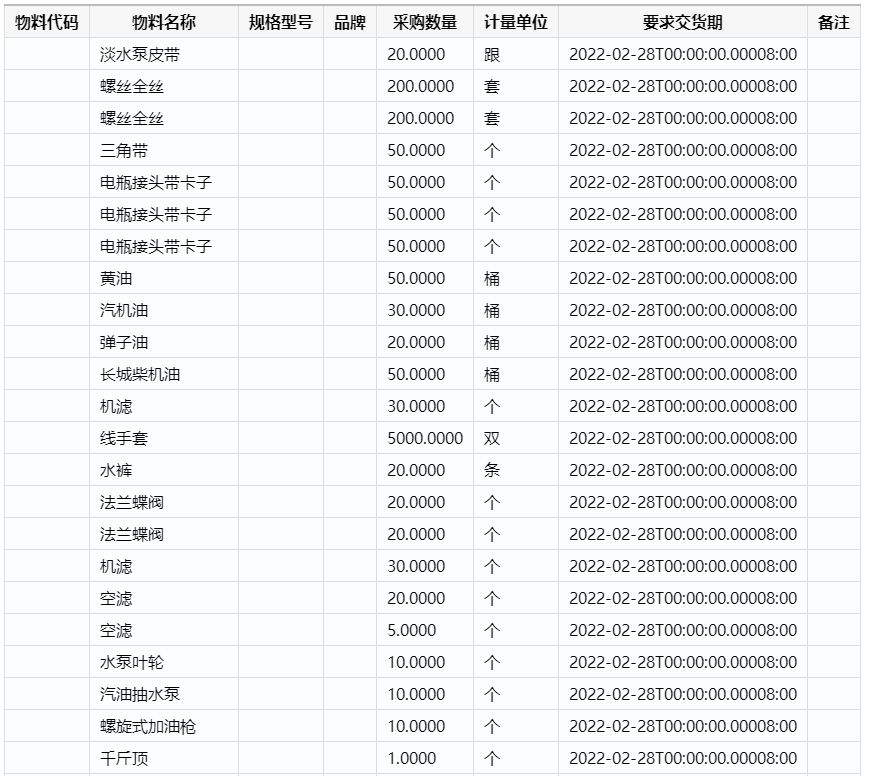Select the 30.0000 quantity for 汽机油
The height and width of the screenshot is (776, 869).
tap(425, 310)
